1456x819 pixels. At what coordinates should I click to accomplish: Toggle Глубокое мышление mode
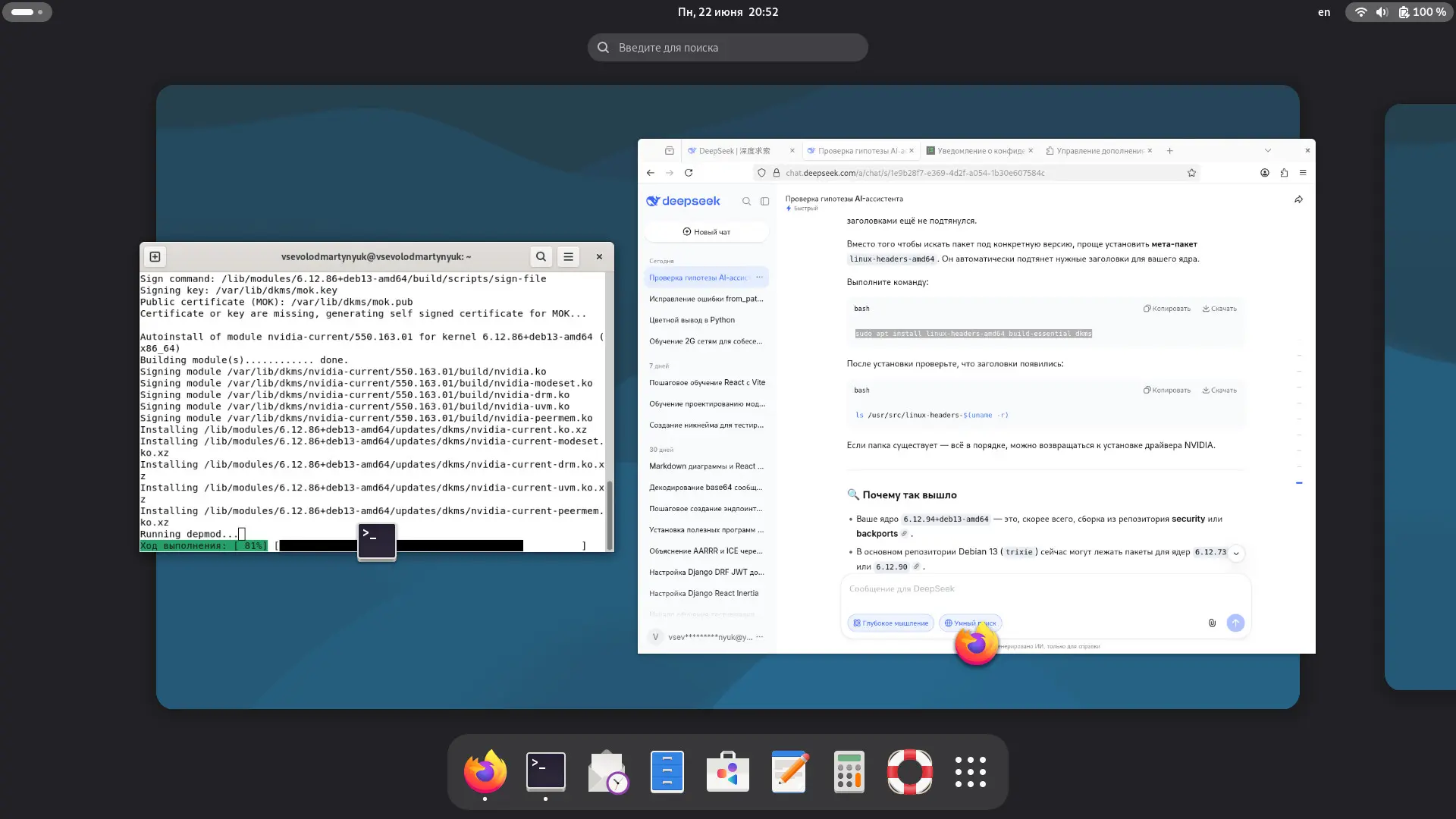coord(891,623)
